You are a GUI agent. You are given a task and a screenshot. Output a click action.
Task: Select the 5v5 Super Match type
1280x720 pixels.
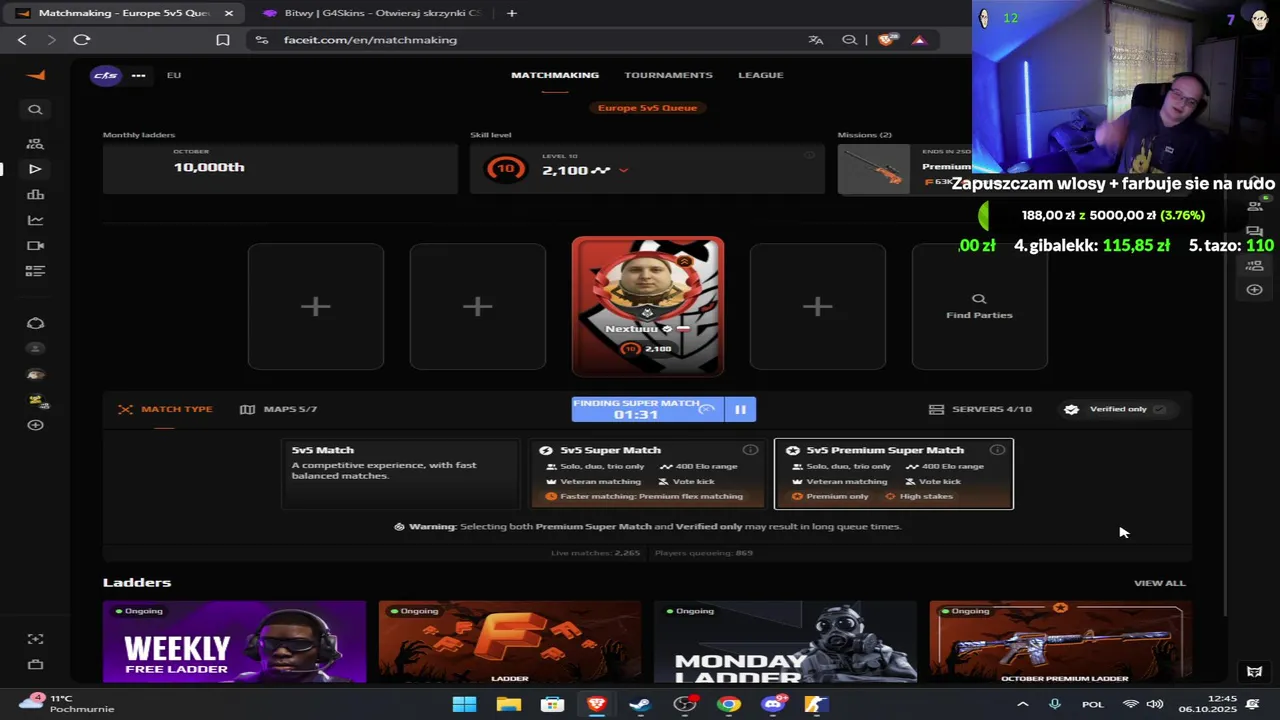point(648,474)
